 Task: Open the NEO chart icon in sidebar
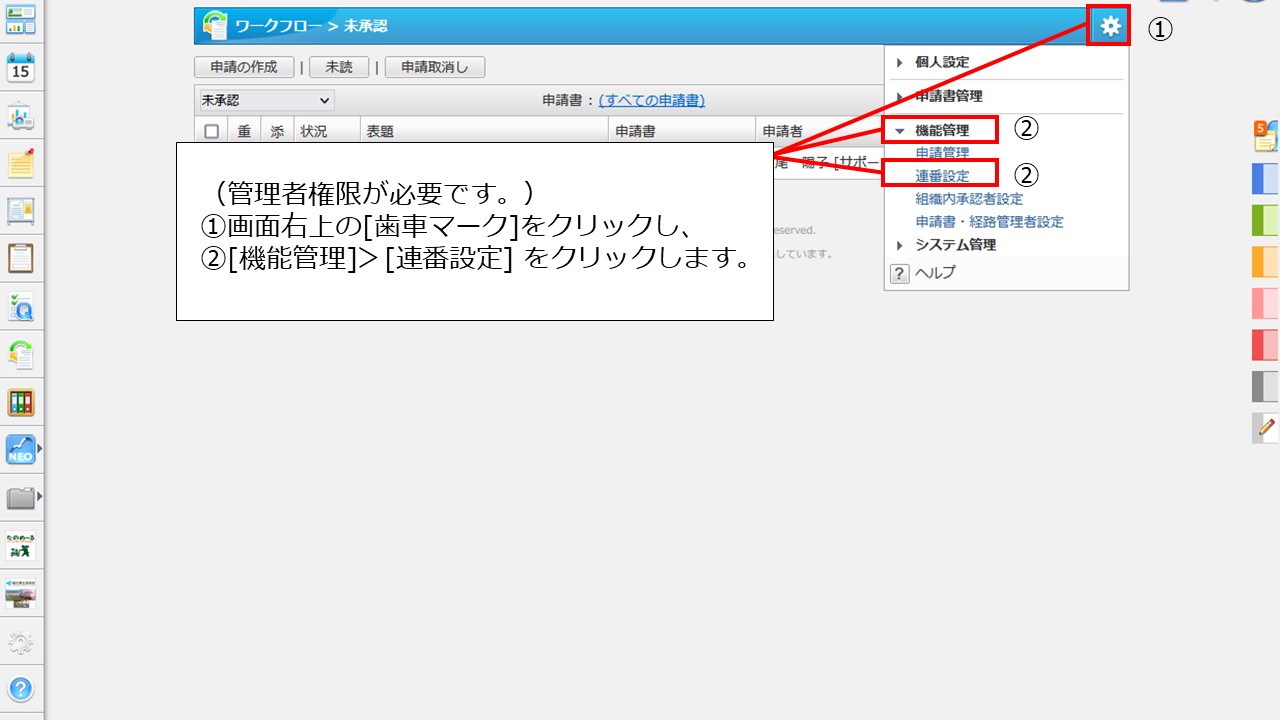(x=20, y=449)
